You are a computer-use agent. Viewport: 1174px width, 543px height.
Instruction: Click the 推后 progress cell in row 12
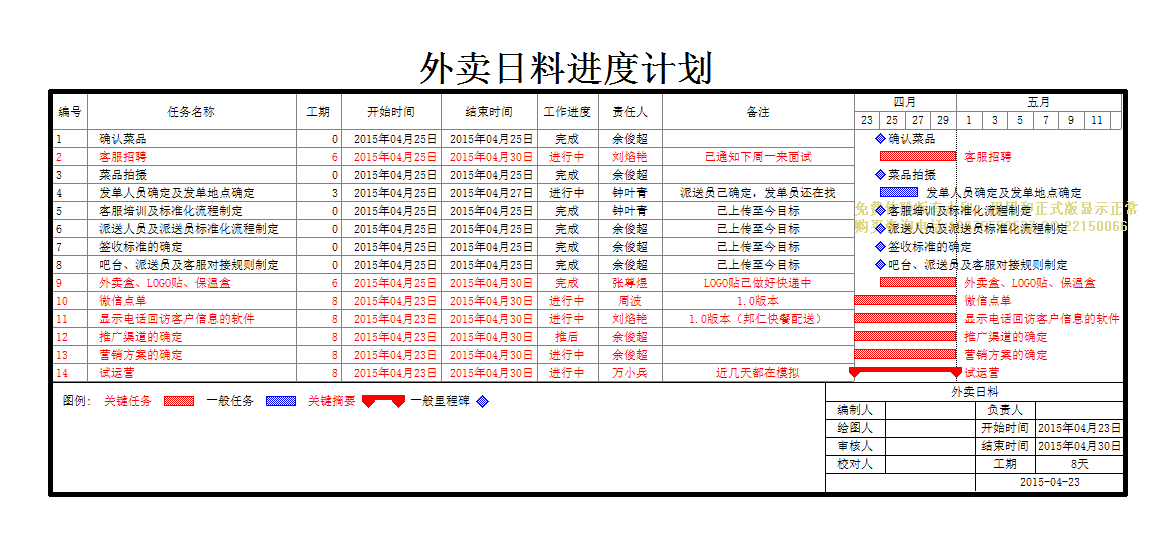[567, 336]
